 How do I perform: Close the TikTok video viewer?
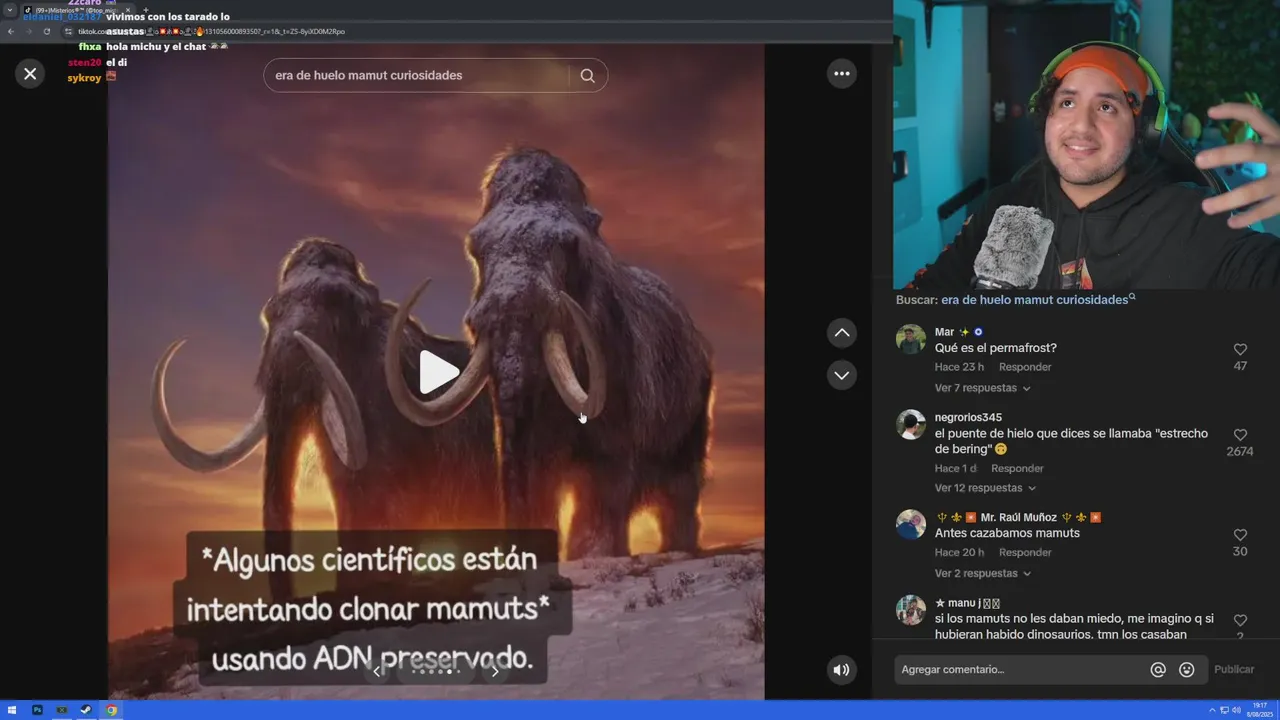tap(30, 73)
